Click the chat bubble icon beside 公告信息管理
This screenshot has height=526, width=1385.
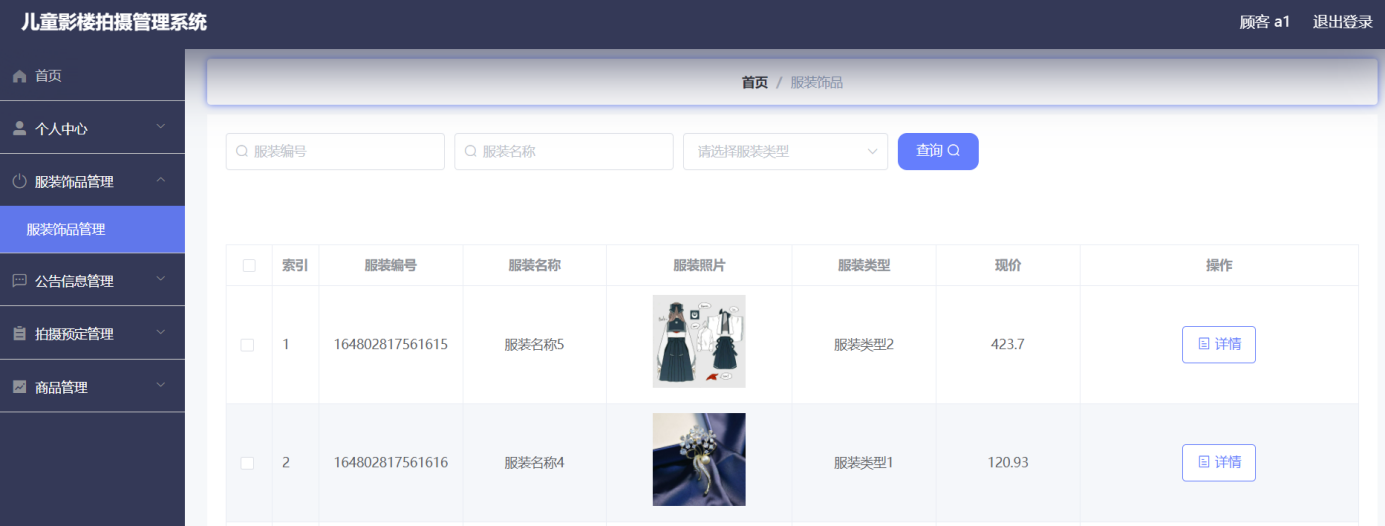(x=19, y=281)
